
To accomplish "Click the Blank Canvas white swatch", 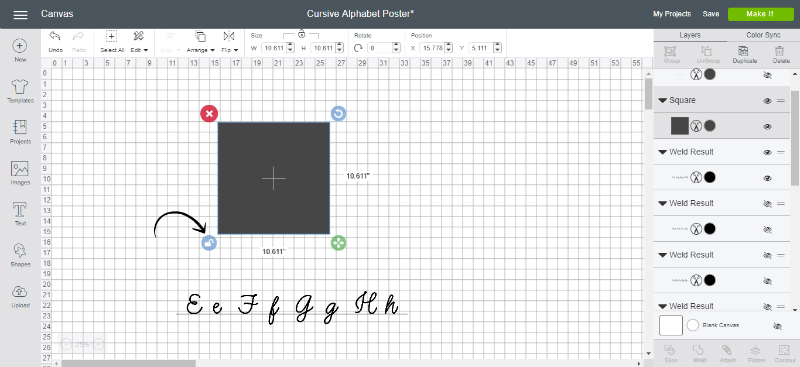I will (670, 326).
